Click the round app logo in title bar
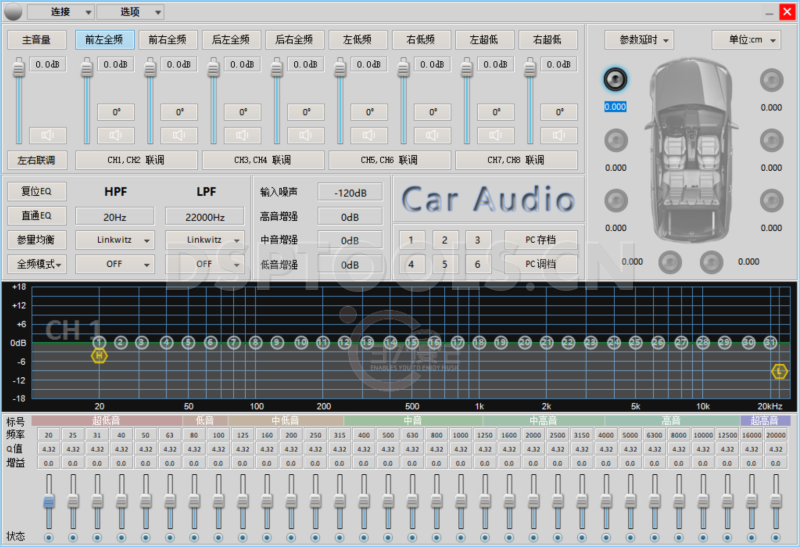Screen dimensions: 800x547 coord(13,12)
